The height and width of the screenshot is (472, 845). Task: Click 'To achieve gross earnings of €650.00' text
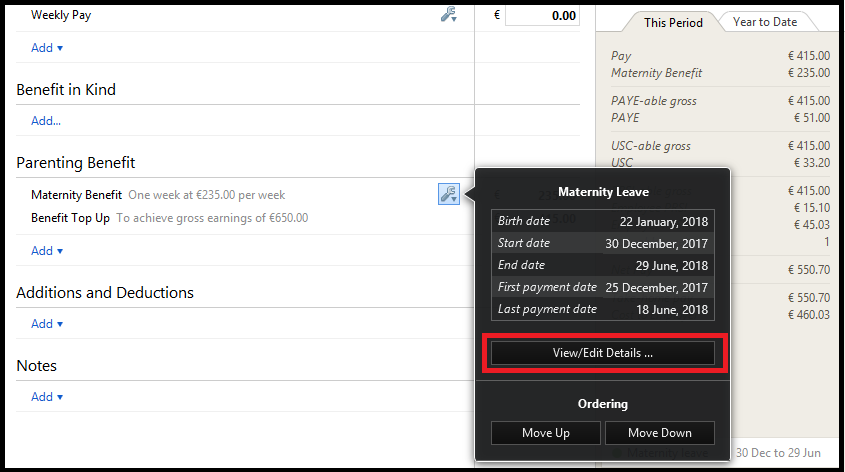point(212,218)
